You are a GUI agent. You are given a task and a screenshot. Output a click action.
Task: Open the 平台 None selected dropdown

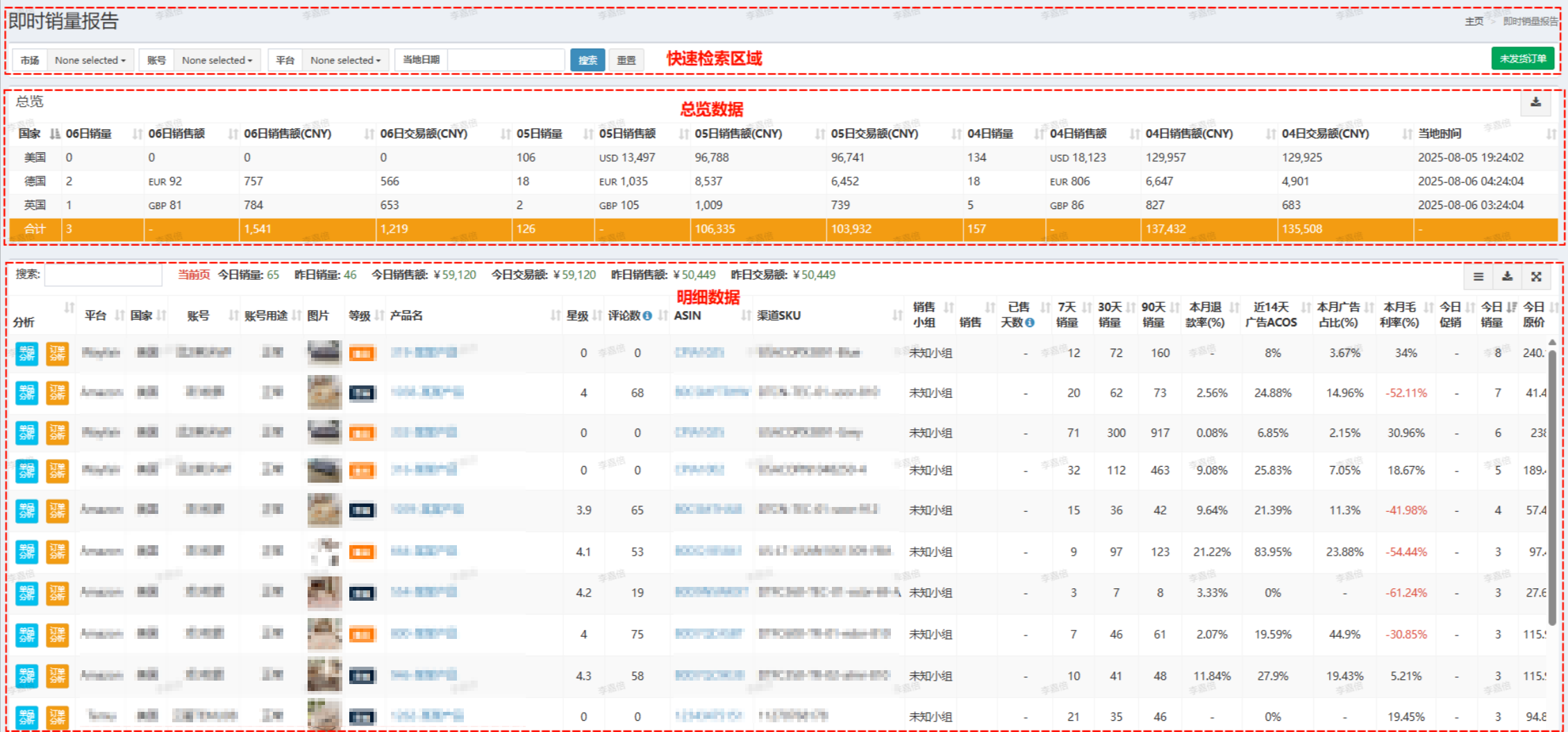(345, 60)
